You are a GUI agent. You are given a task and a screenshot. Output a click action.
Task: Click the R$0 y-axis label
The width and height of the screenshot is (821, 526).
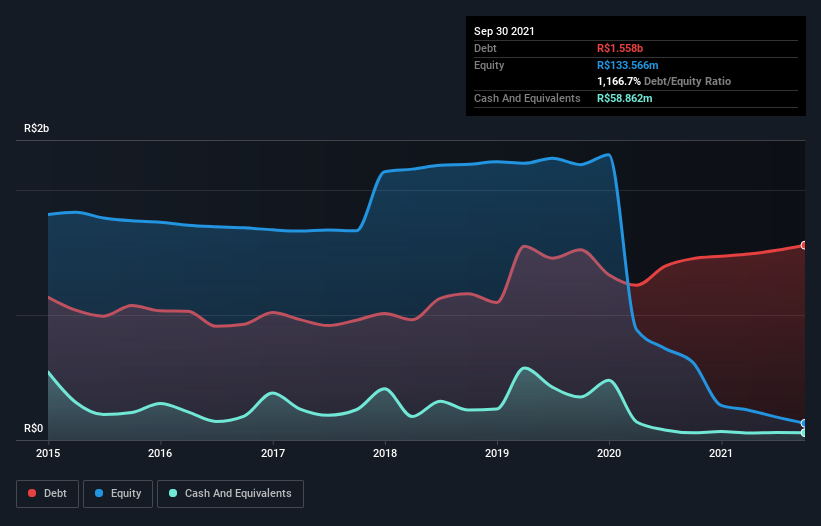[34, 429]
